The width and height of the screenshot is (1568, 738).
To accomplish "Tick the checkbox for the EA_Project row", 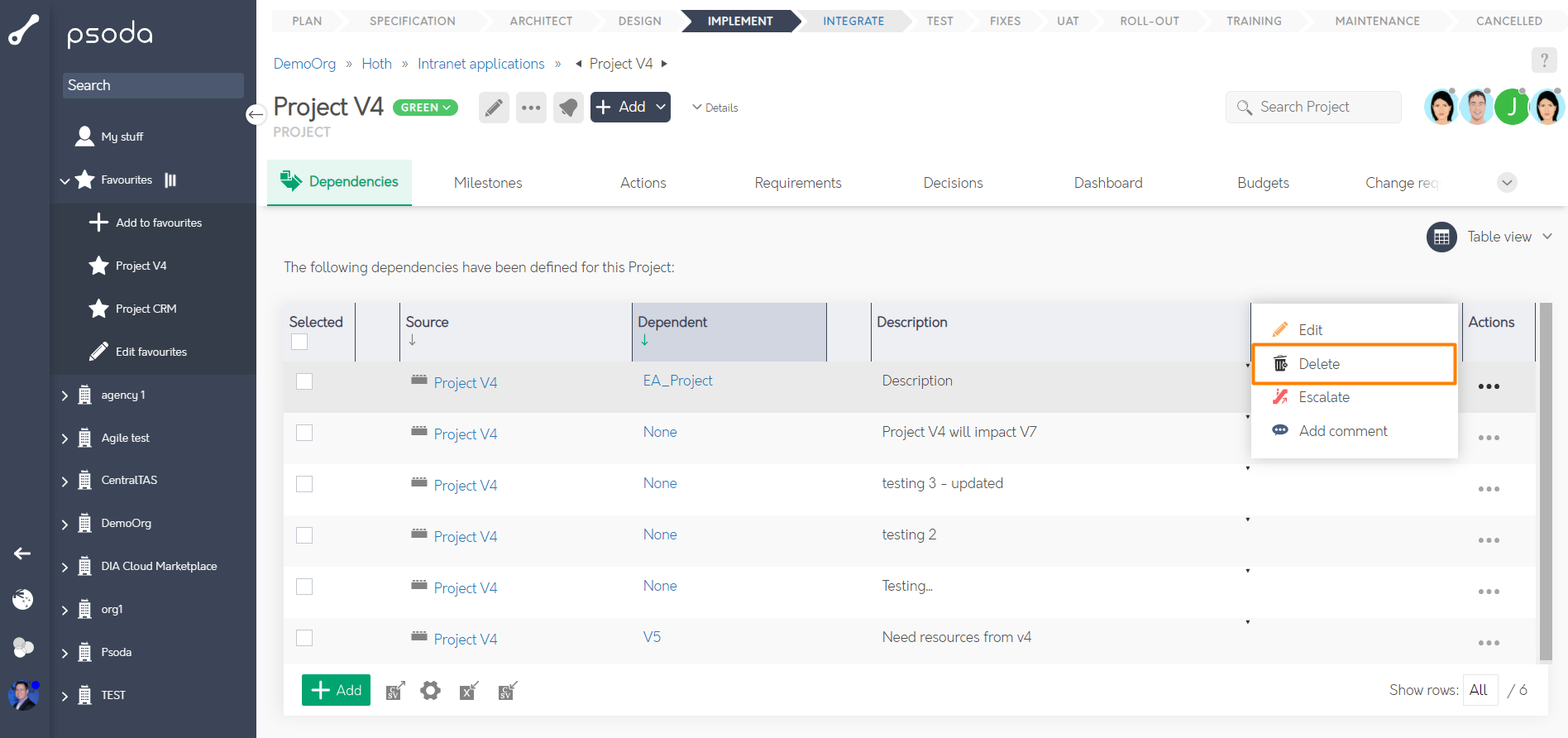I will pos(304,381).
